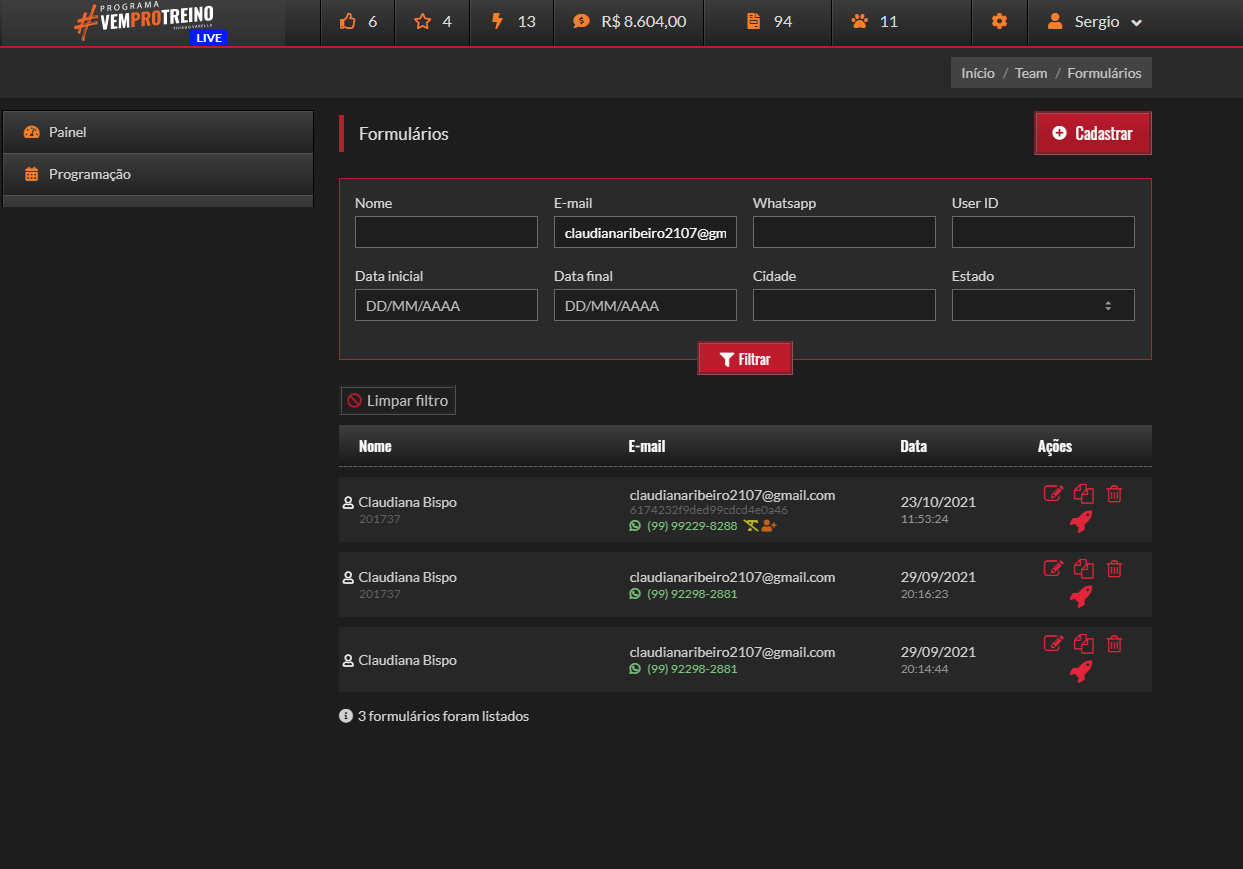Click the lightning bolt counter showing 13
This screenshot has width=1243, height=869.
pos(514,22)
